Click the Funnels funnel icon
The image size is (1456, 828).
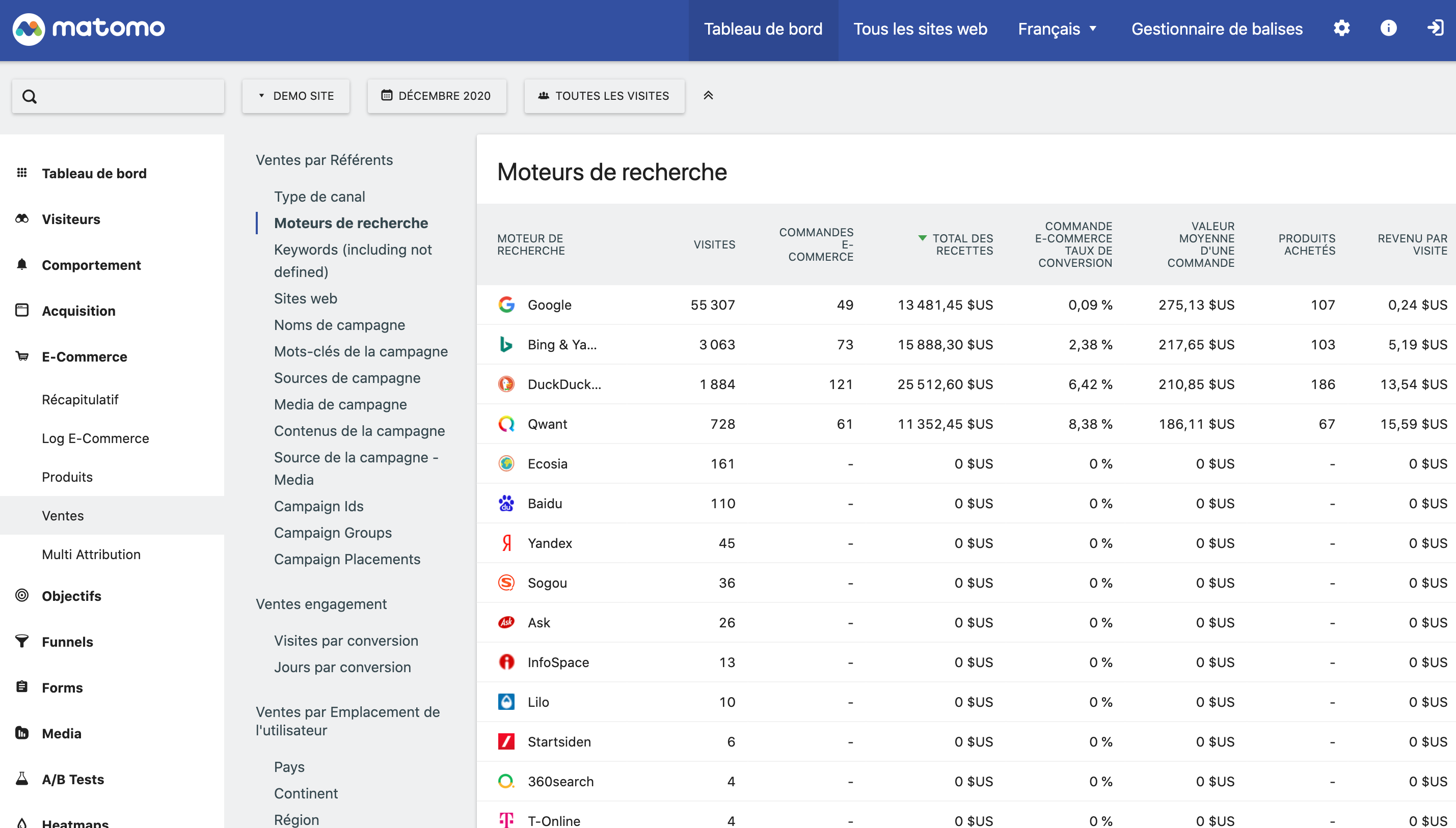[21, 642]
